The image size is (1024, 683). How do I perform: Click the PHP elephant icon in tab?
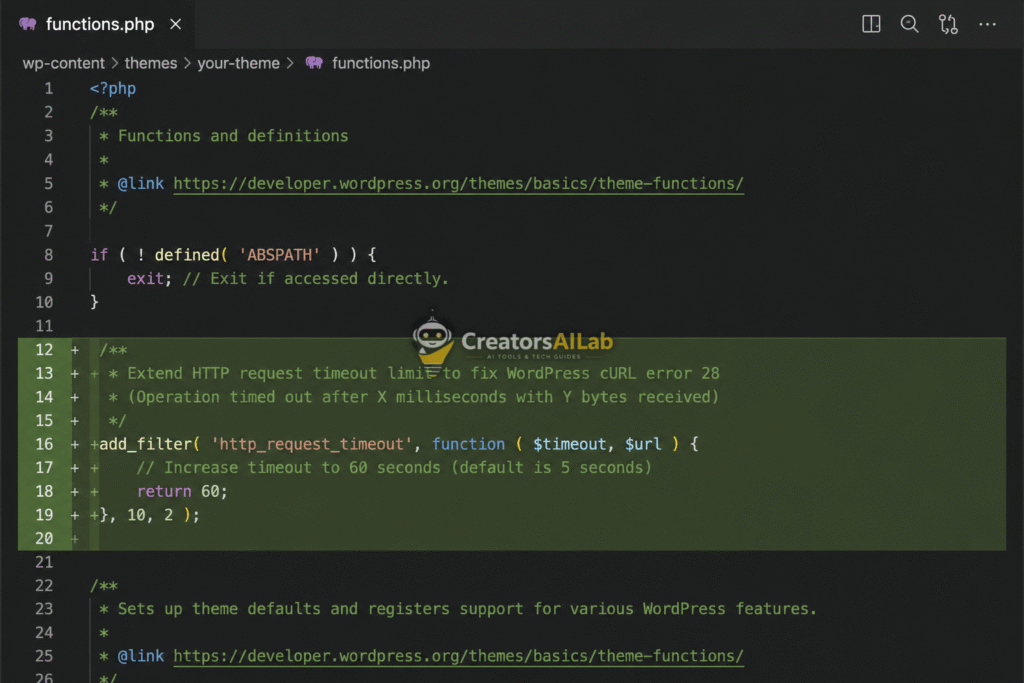(x=28, y=24)
